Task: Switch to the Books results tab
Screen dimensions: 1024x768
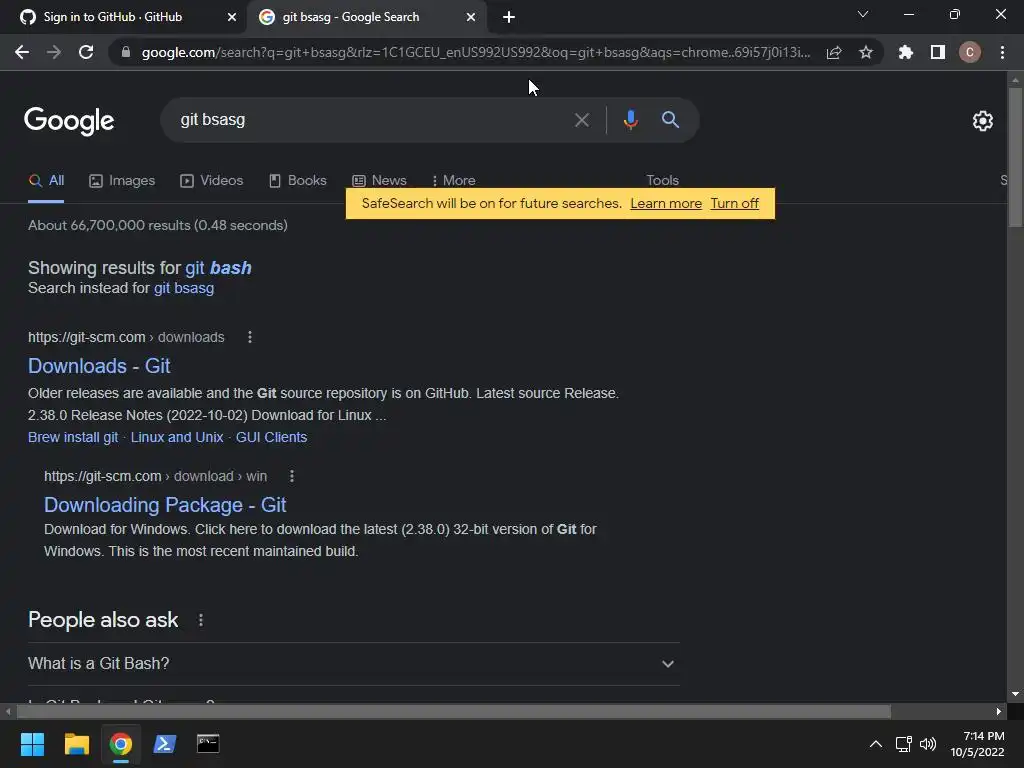Action: coord(298,180)
